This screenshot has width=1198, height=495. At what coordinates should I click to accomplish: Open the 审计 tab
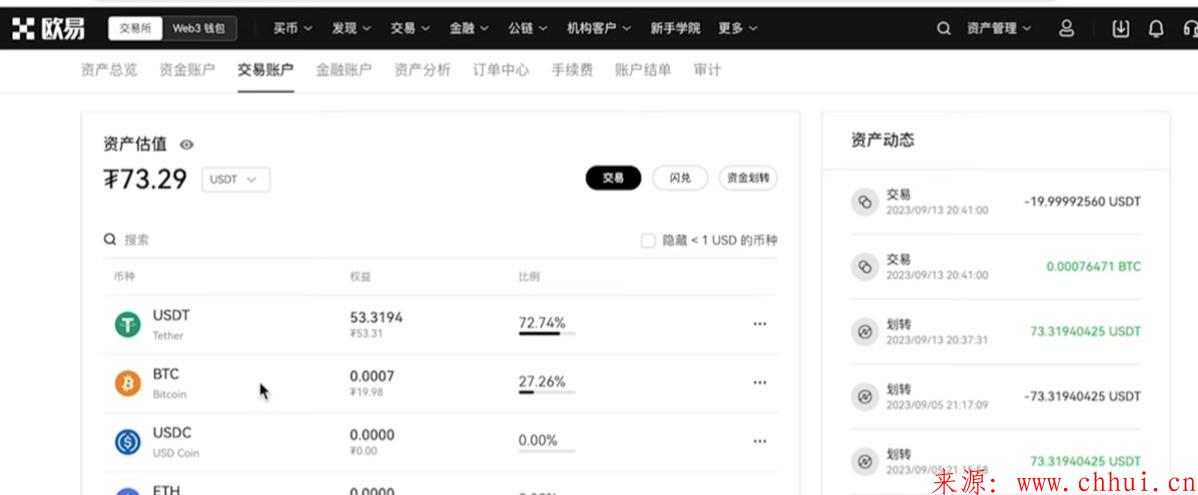(707, 70)
